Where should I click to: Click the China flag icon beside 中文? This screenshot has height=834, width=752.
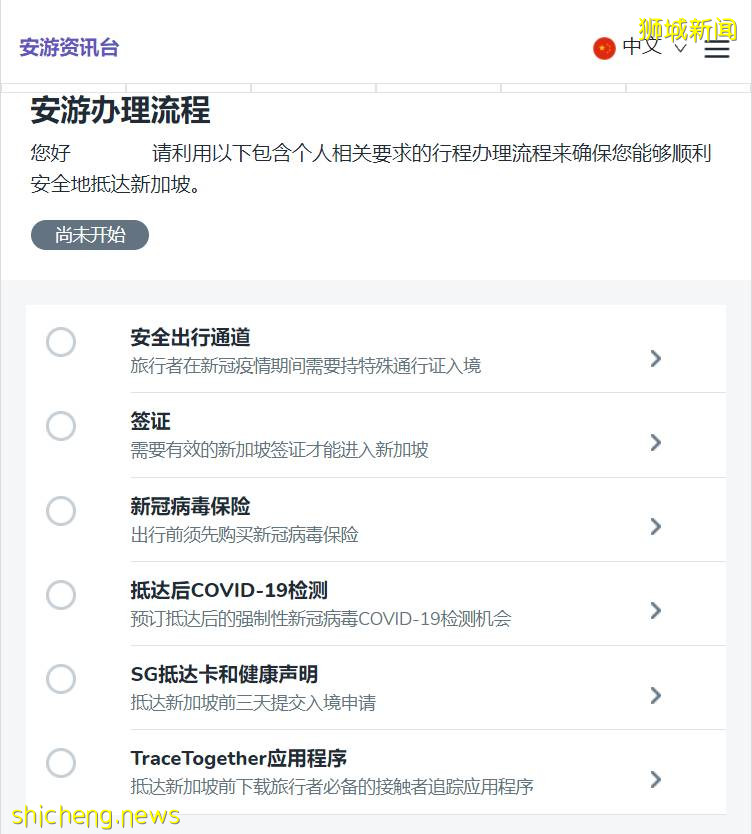[603, 47]
